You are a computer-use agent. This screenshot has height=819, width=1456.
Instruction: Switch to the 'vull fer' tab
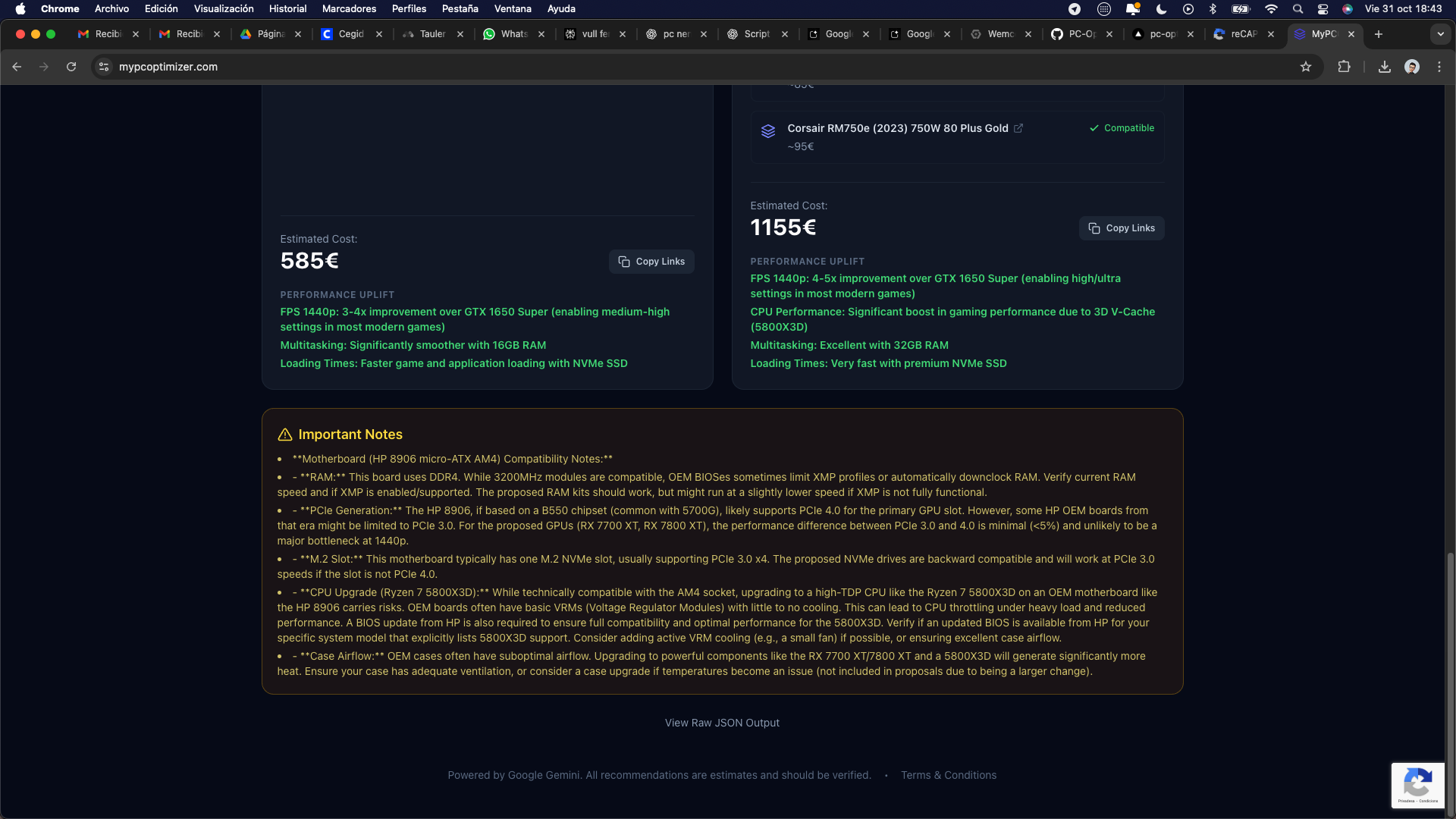(x=595, y=34)
